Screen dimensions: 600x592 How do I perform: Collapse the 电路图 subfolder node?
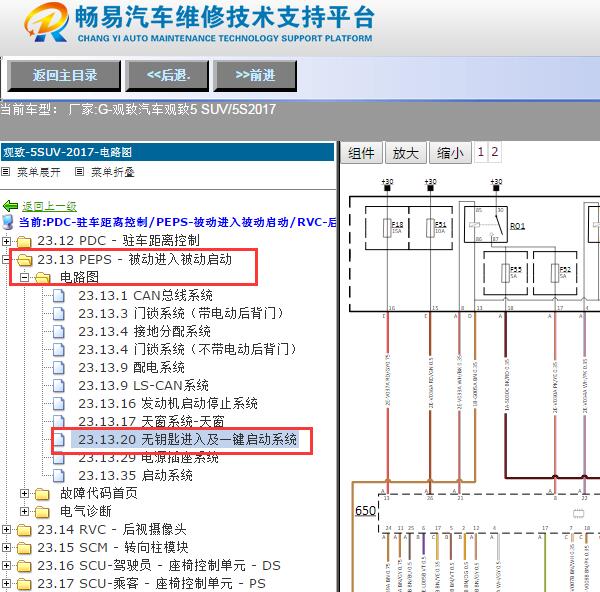pos(24,277)
